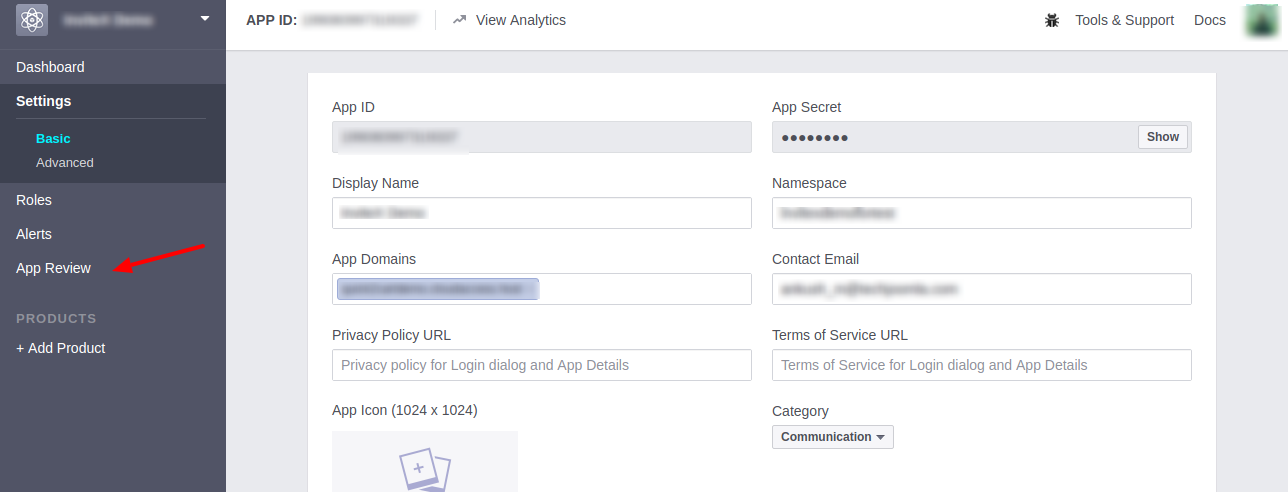Click the View Analytics trend icon
This screenshot has height=492, width=1288.
pyautogui.click(x=459, y=20)
